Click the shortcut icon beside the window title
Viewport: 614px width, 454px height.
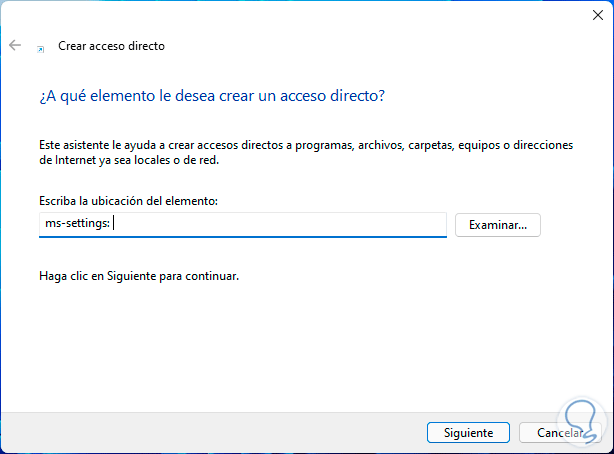[40, 47]
